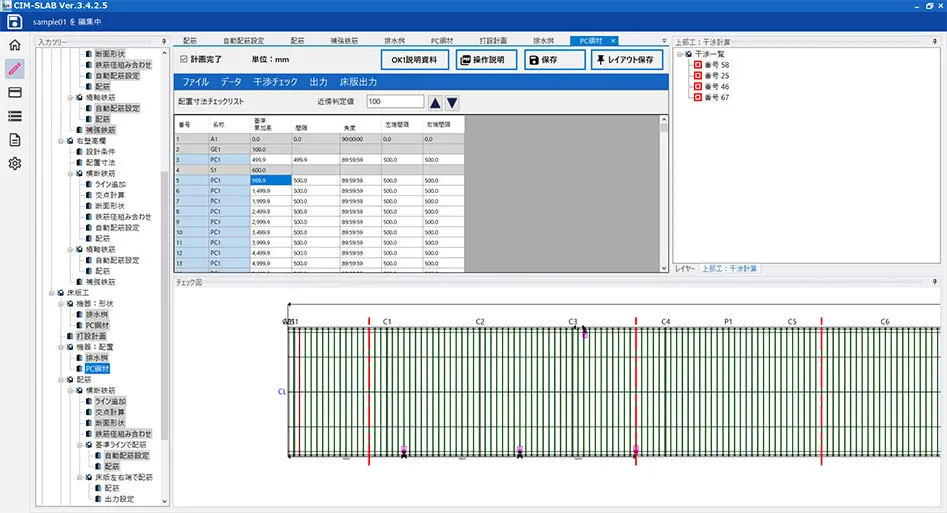Open the tab overflow dropdown arrow

[664, 41]
